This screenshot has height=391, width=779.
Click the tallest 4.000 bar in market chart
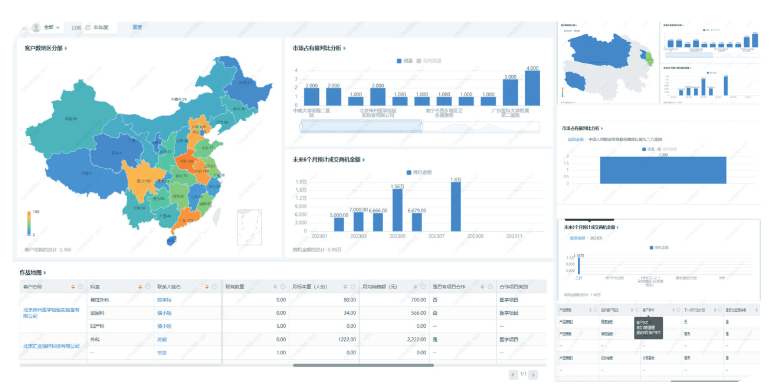pos(532,88)
